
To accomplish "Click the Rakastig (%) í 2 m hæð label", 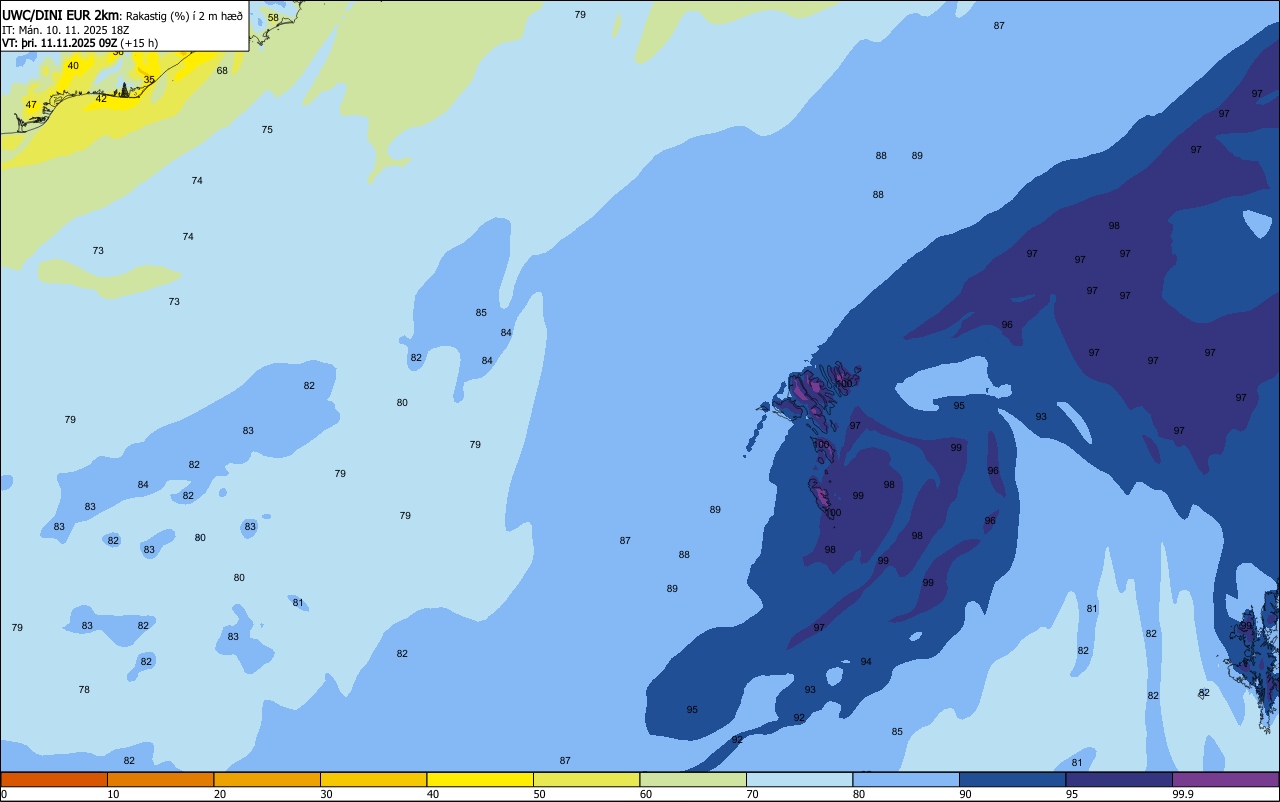I will pos(185,16).
